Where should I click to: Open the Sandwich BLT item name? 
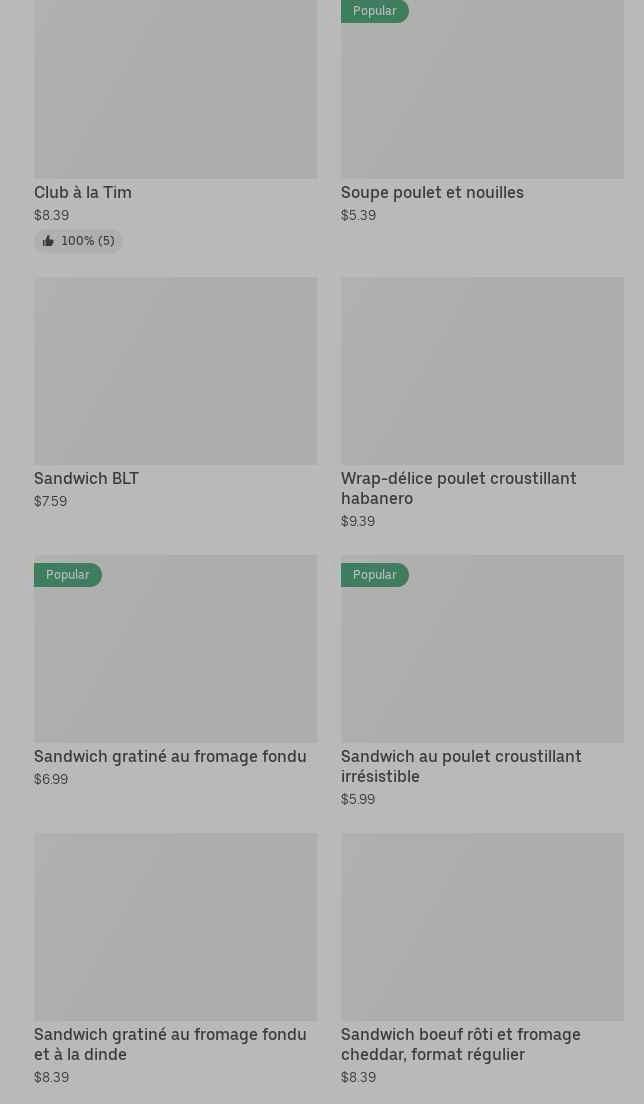[x=86, y=478]
